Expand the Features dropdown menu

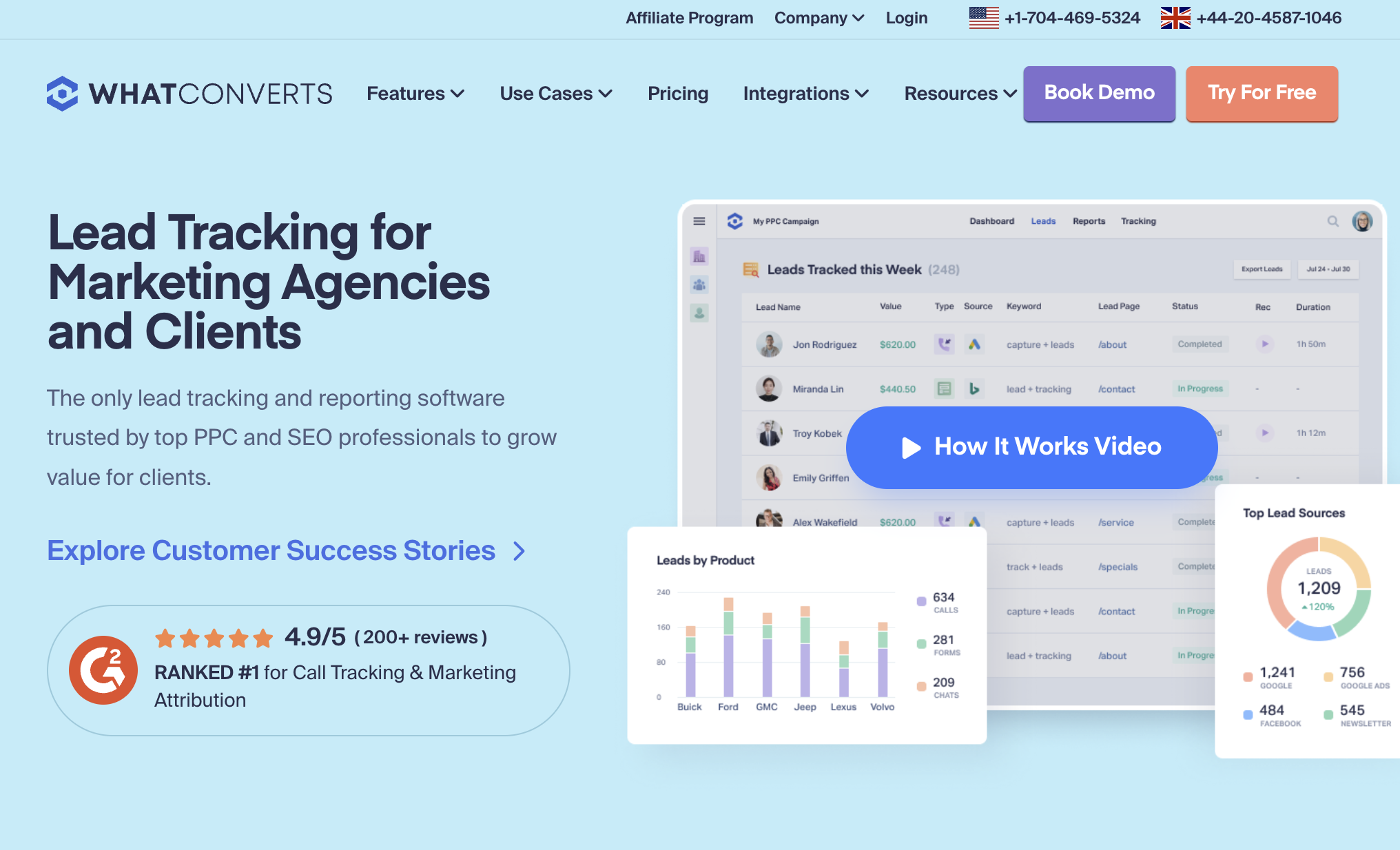415,94
